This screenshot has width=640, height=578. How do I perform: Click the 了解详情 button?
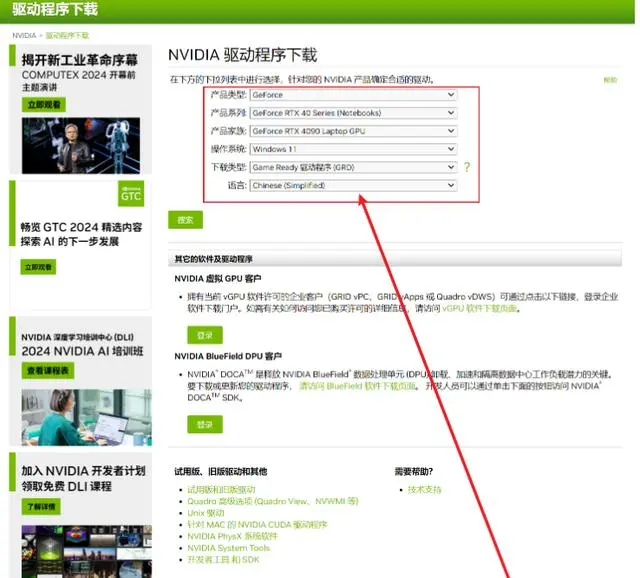[41, 507]
